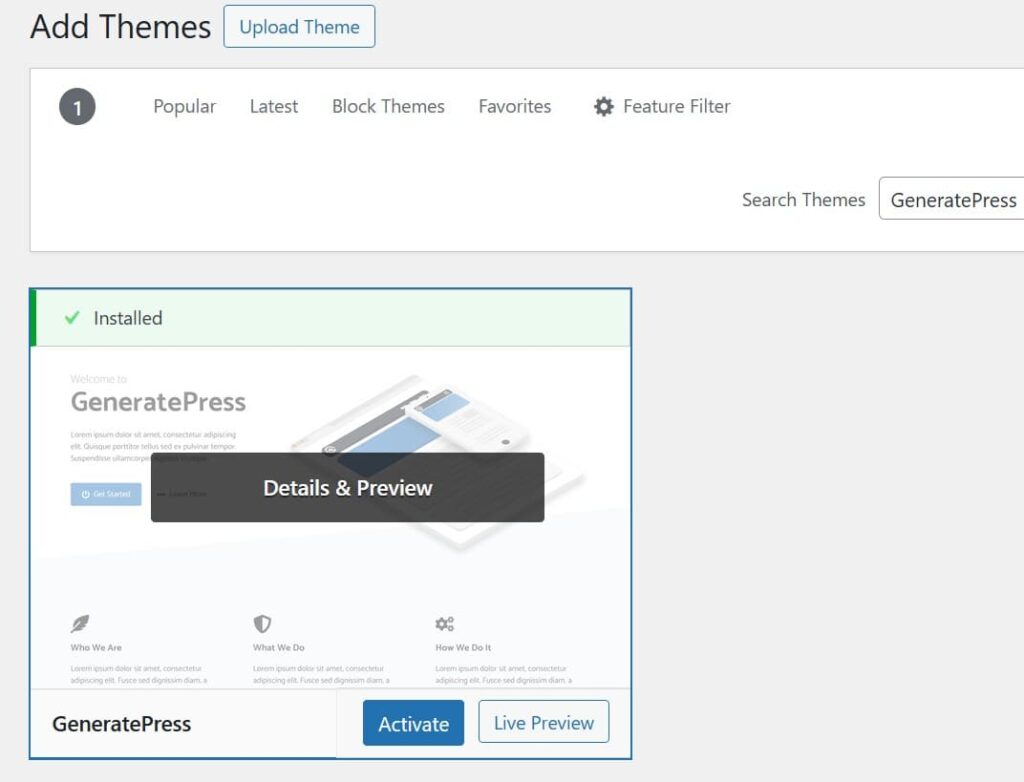Viewport: 1024px width, 782px height.
Task: Focus the Search Themes input field
Action: pos(952,200)
